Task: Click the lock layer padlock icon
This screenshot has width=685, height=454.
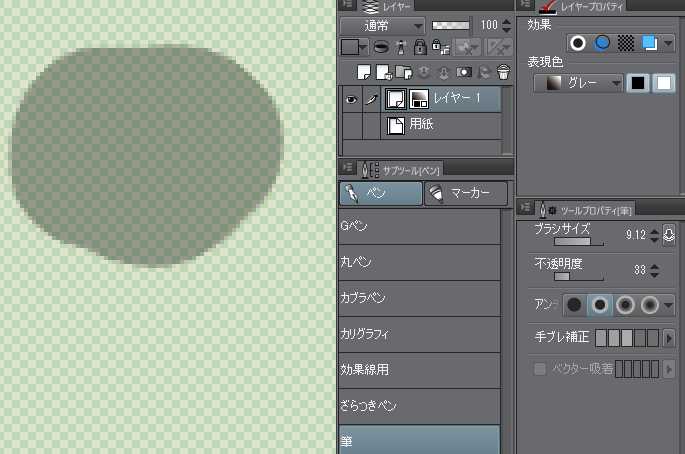Action: point(420,47)
